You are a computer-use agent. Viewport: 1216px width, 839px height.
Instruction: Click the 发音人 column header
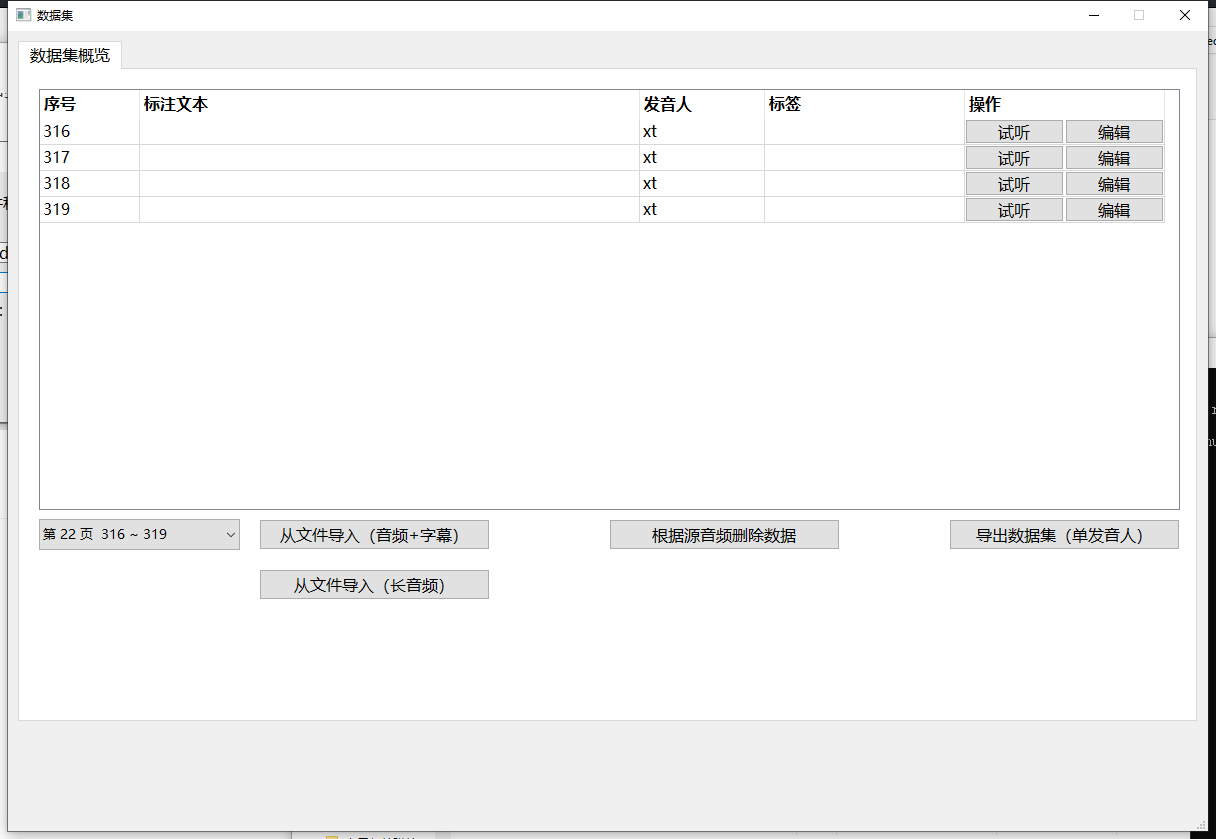coord(702,104)
